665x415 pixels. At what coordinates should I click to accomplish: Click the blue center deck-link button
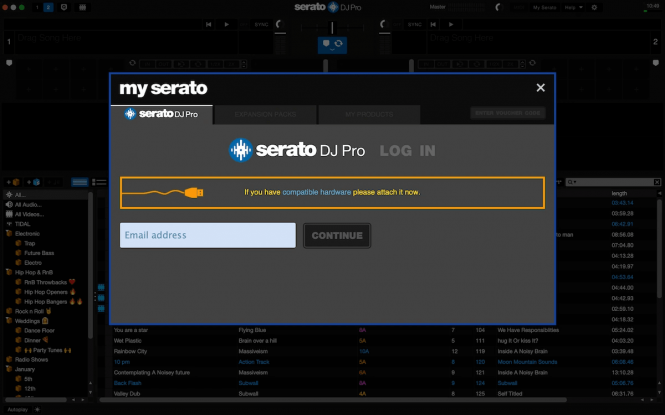[x=332, y=45]
